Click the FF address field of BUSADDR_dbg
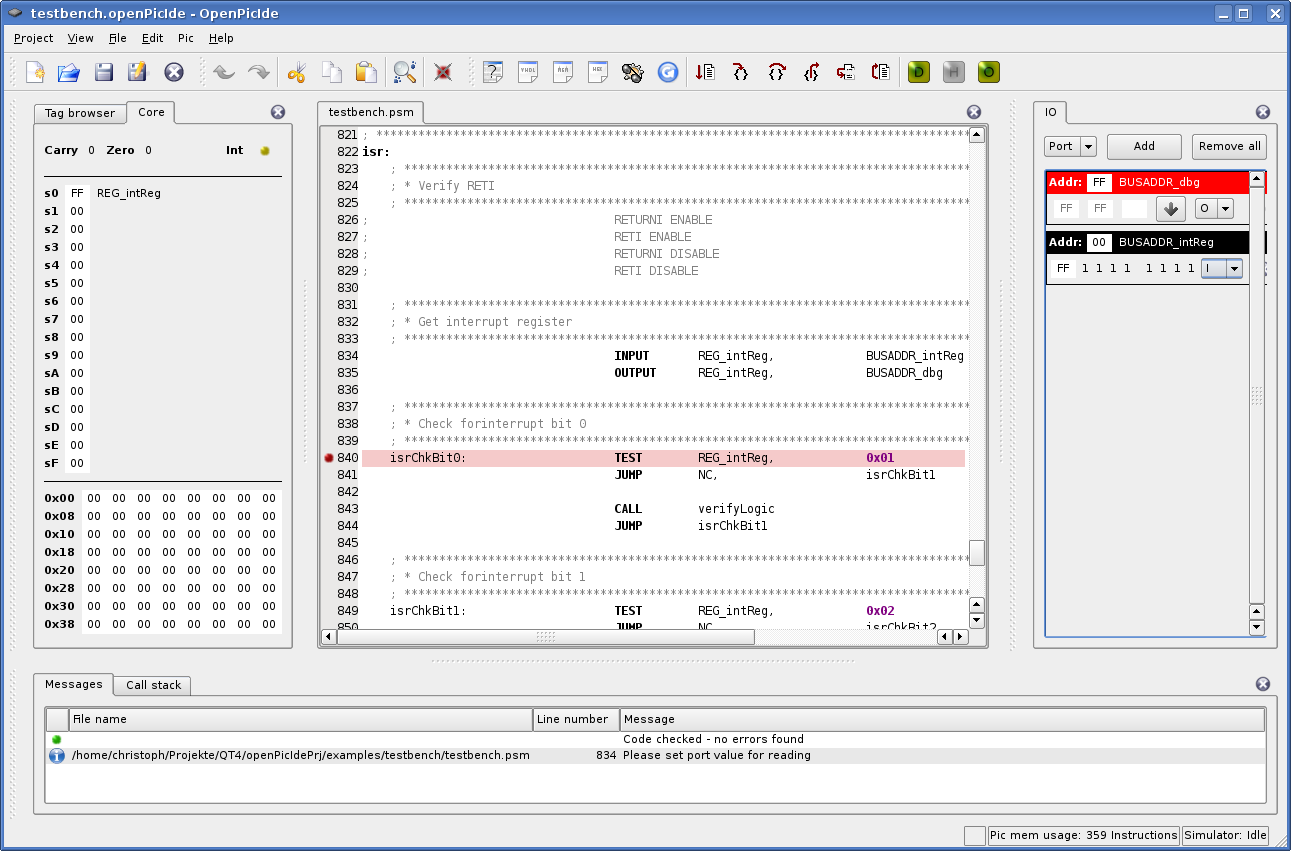 [1099, 182]
